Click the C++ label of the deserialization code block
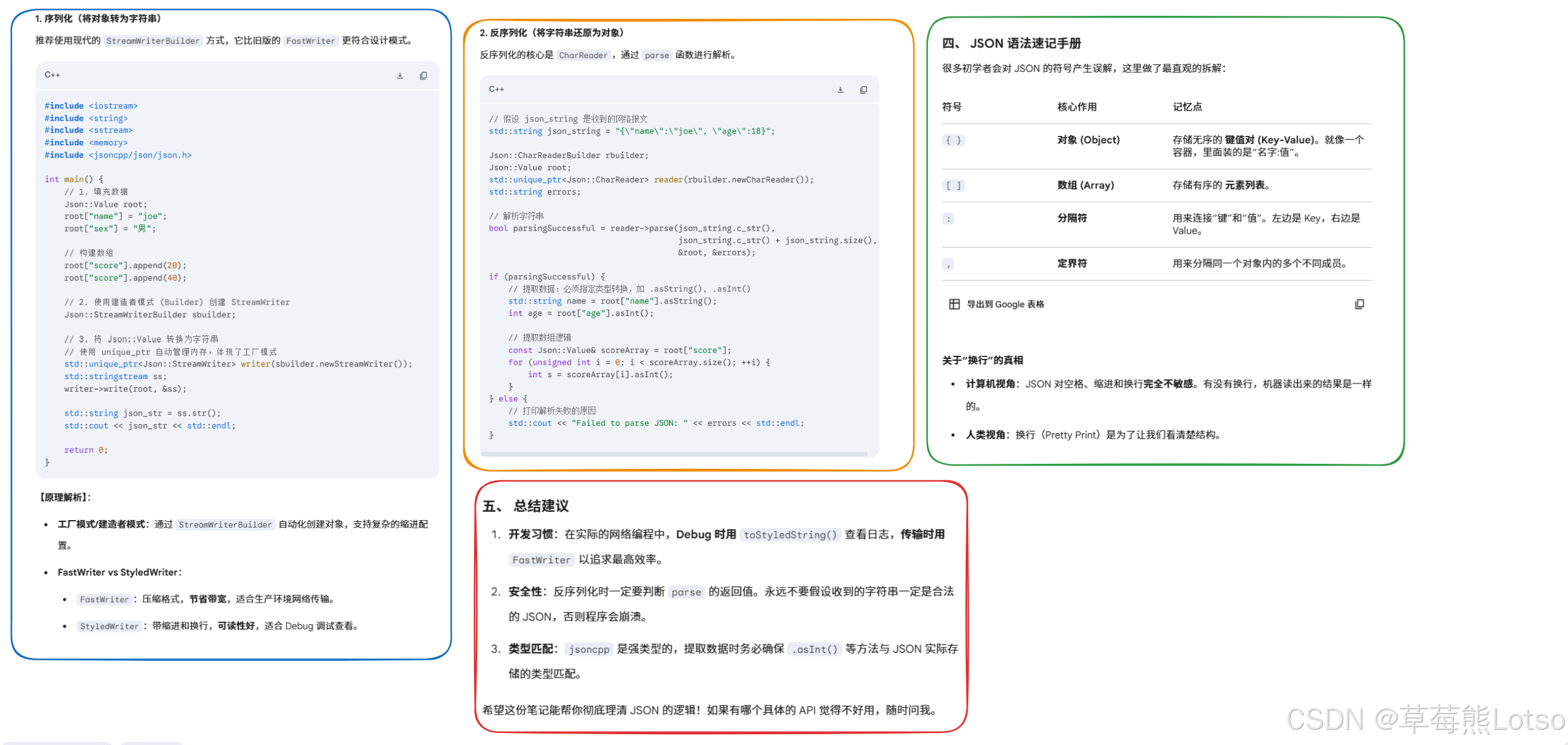 coord(496,89)
